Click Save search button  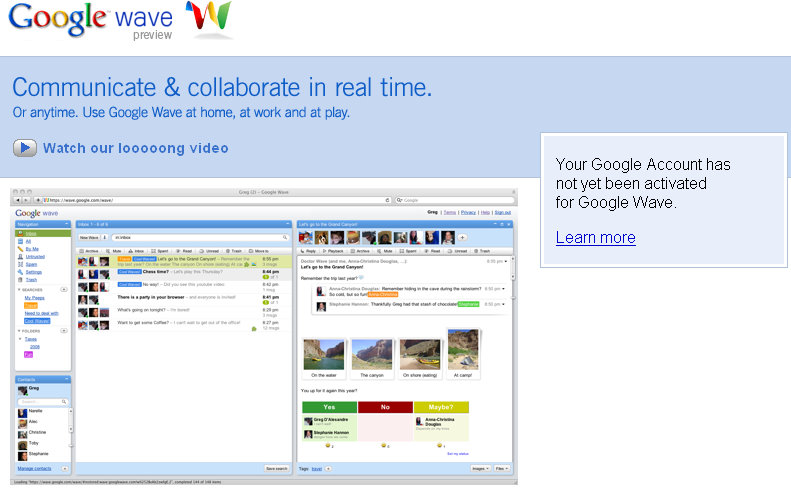click(277, 468)
